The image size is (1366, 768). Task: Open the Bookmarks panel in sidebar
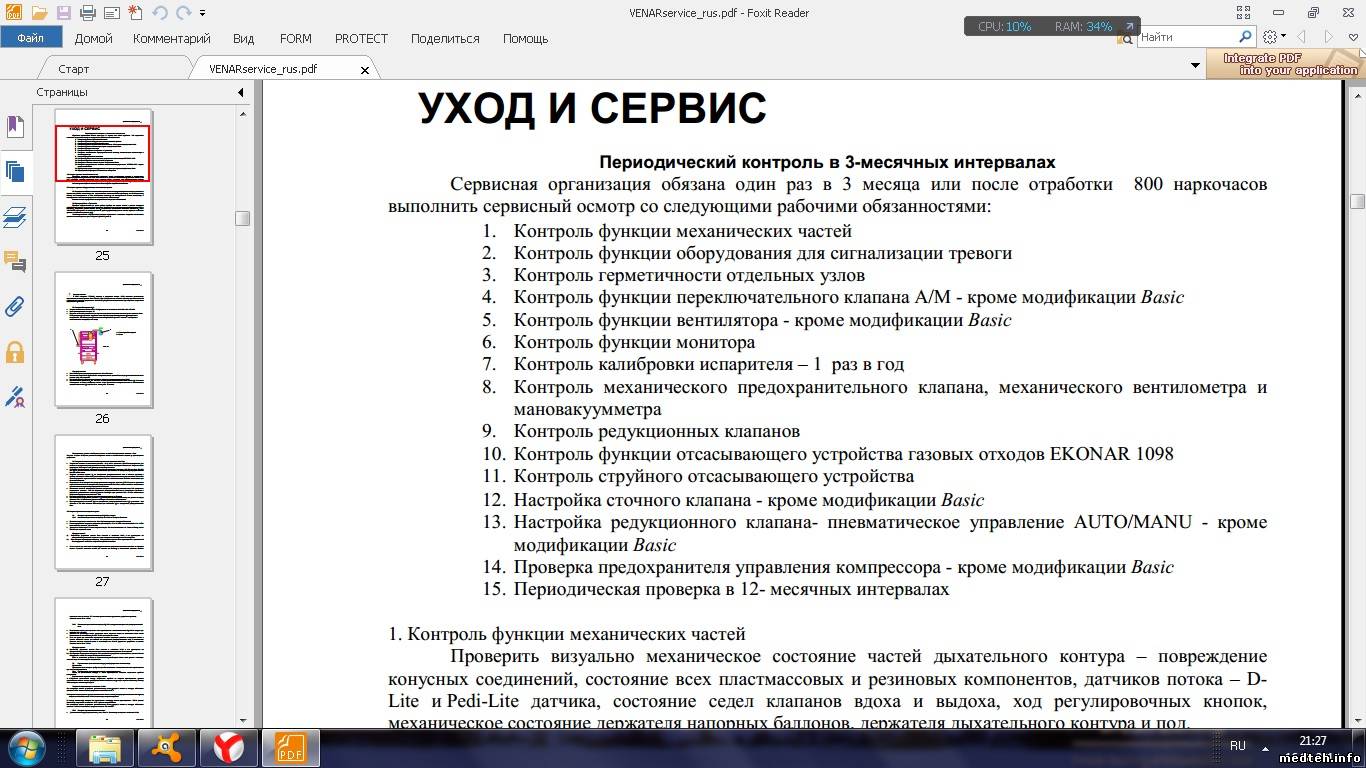pos(15,127)
